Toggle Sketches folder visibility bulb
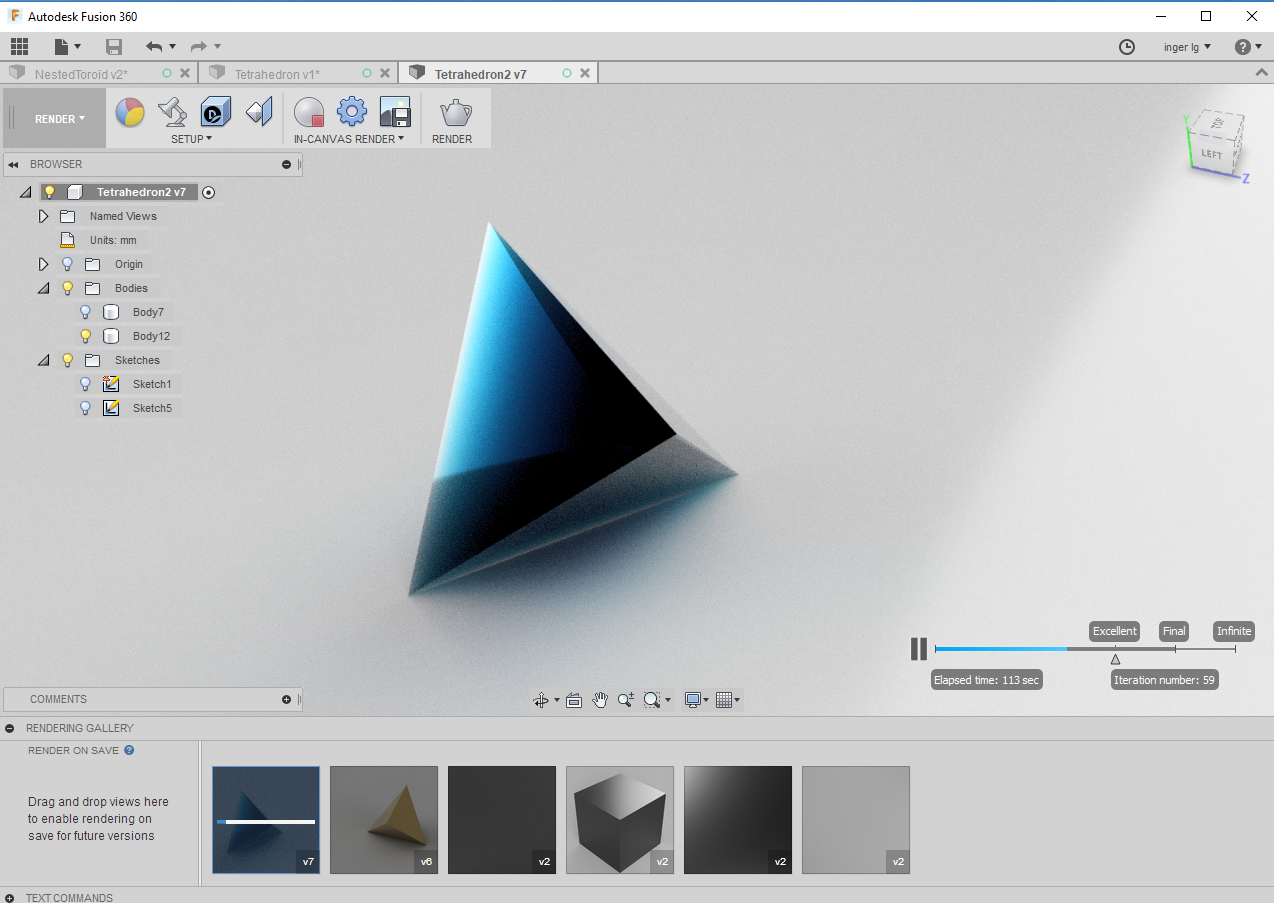 [68, 360]
